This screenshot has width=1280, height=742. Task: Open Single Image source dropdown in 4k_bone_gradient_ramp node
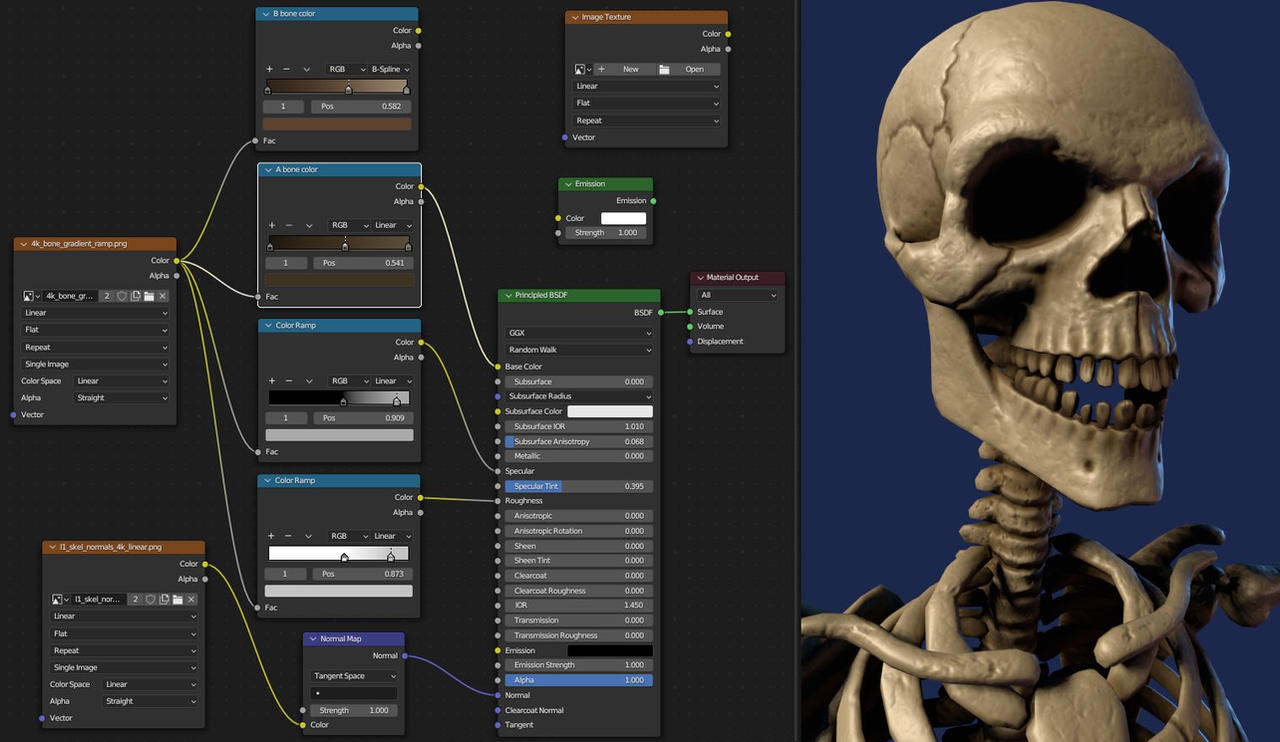point(96,364)
